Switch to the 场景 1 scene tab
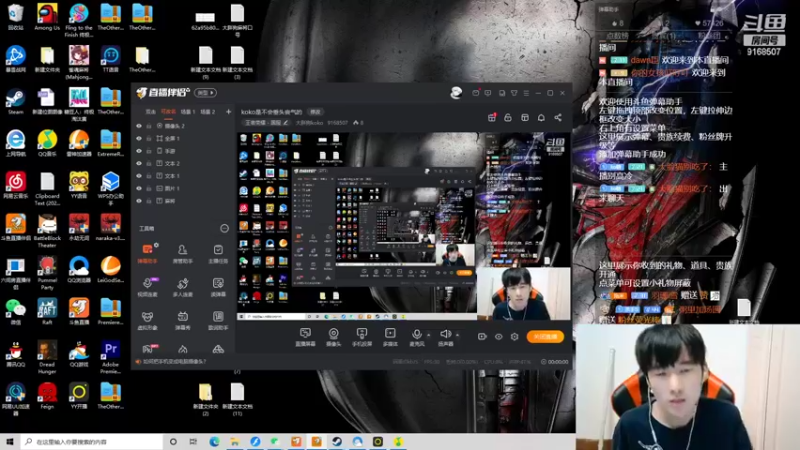800x450 pixels. tap(188, 111)
